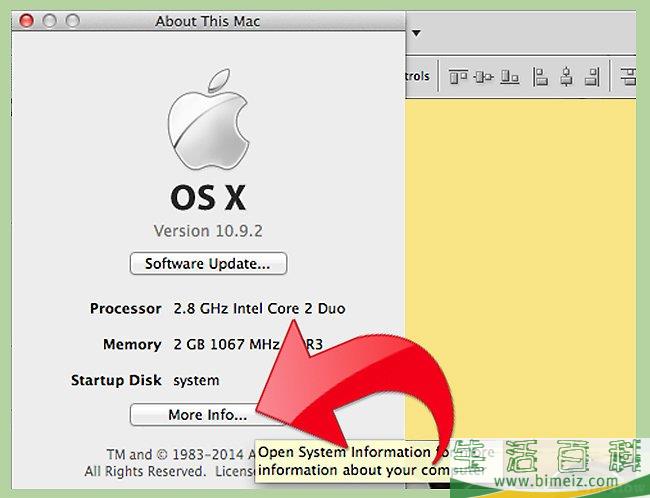Select the distribute top edges icon

click(x=628, y=77)
